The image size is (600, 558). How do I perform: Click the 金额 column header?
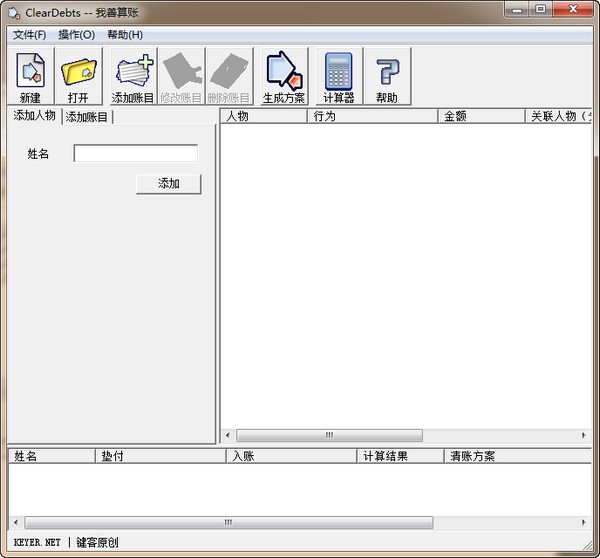tap(481, 116)
